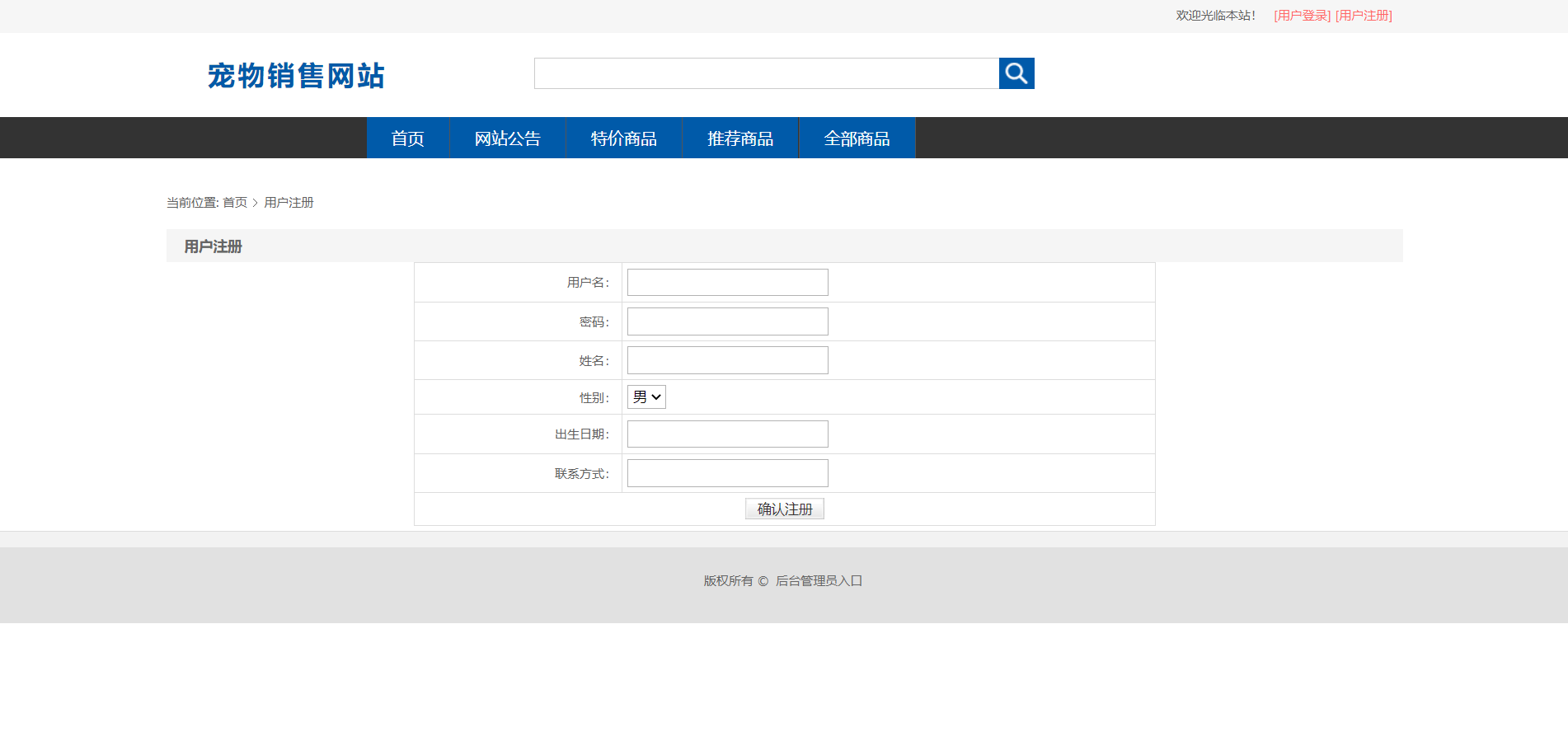Click the magnifying glass search icon

[1016, 73]
